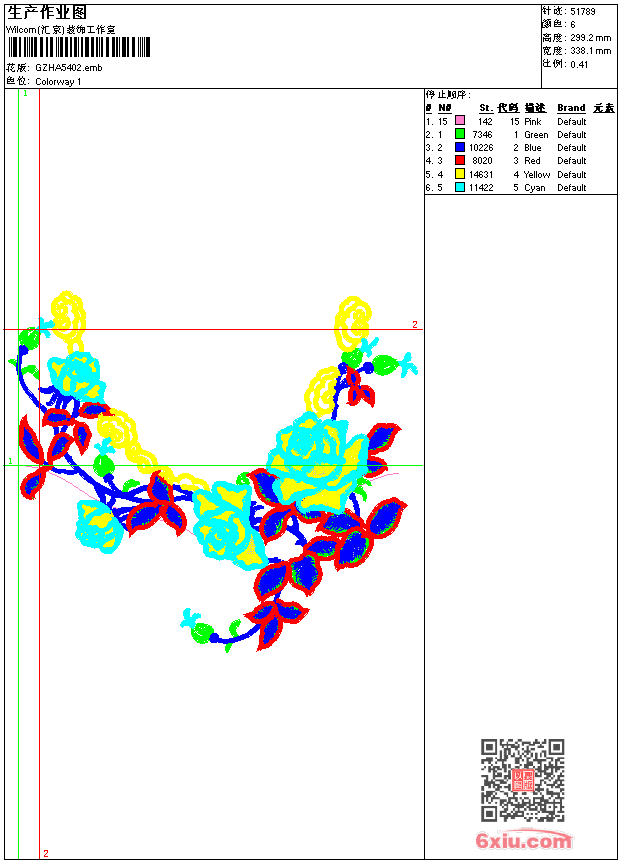Viewport: 620px width, 860px height.
Task: Click the Pink color swatch in stop sequence
Action: point(460,121)
